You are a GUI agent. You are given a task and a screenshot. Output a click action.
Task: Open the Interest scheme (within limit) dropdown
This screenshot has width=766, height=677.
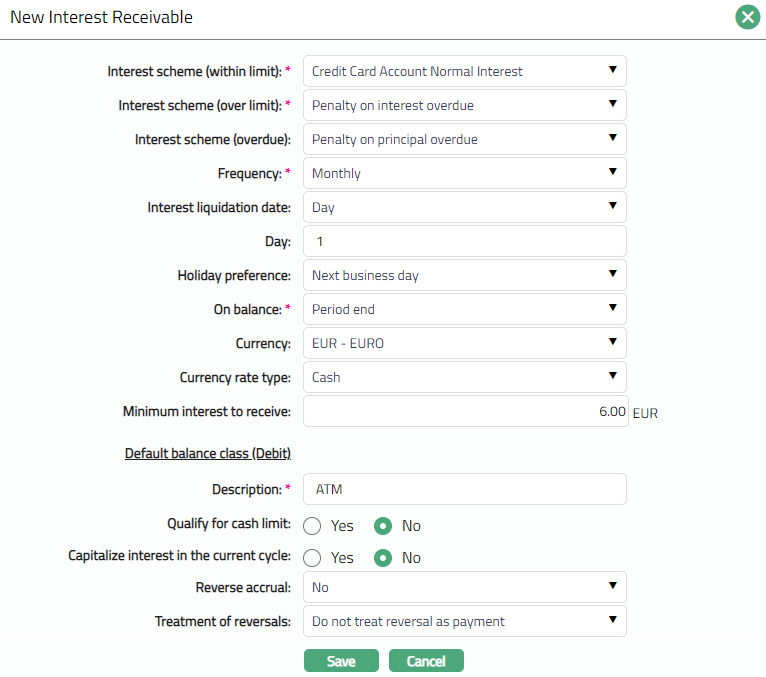click(x=464, y=71)
